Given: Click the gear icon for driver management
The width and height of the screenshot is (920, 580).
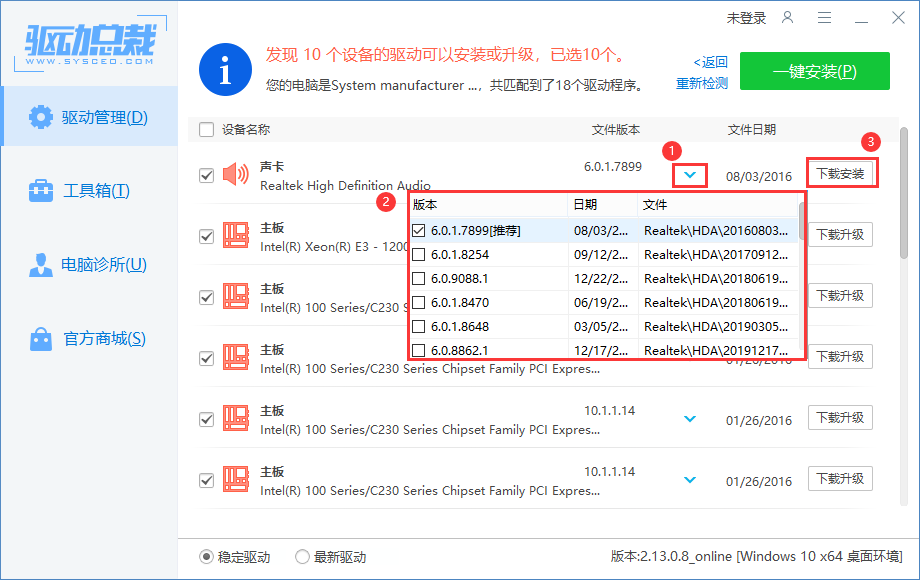Looking at the screenshot, I should click(x=40, y=117).
